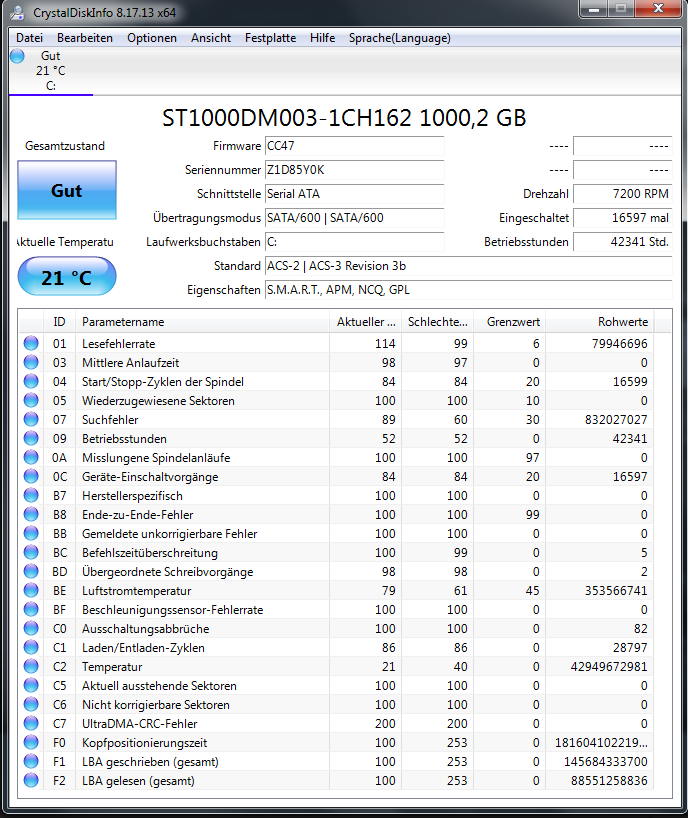Click status orb for LBA gelesen row

(31, 780)
